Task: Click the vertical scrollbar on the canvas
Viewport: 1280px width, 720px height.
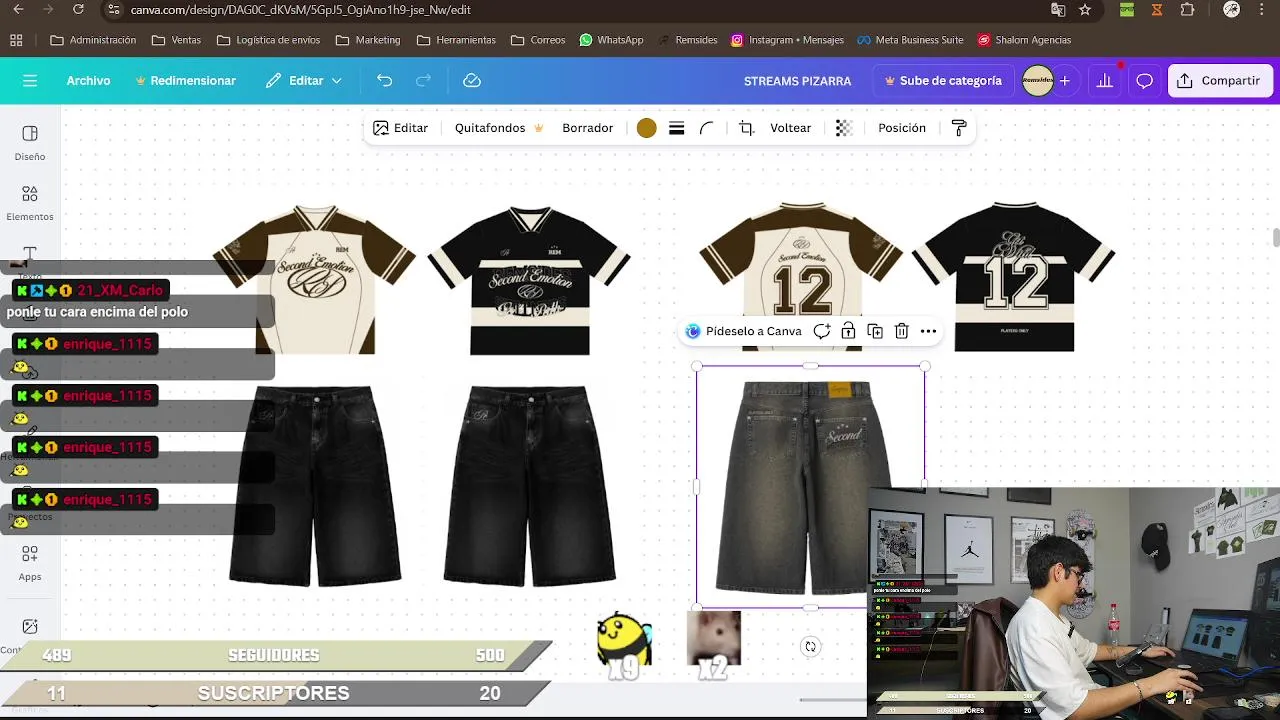Action: (1275, 237)
